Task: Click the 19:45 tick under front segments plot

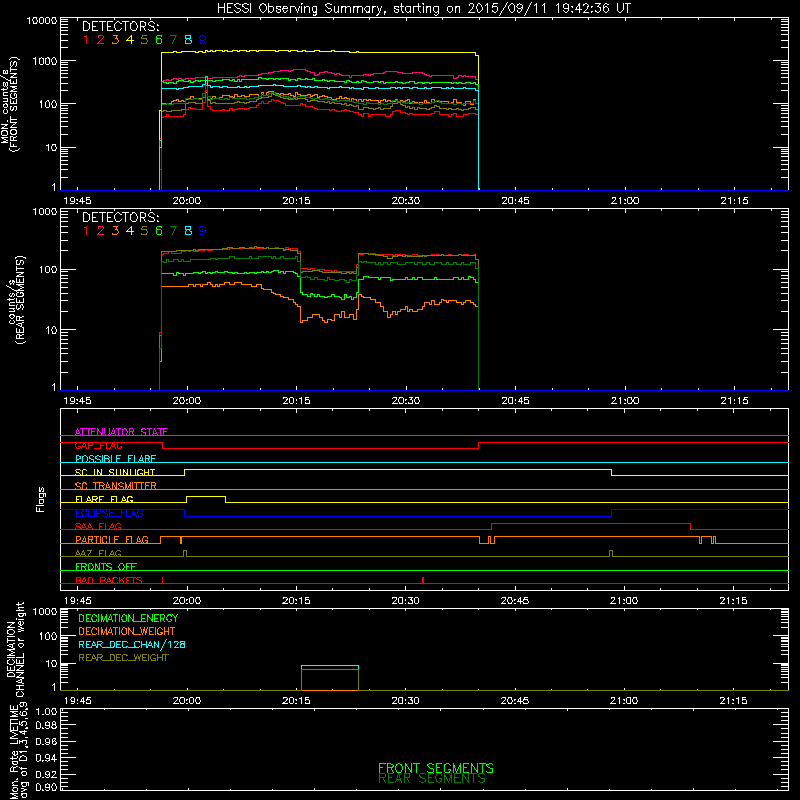Action: [78, 201]
